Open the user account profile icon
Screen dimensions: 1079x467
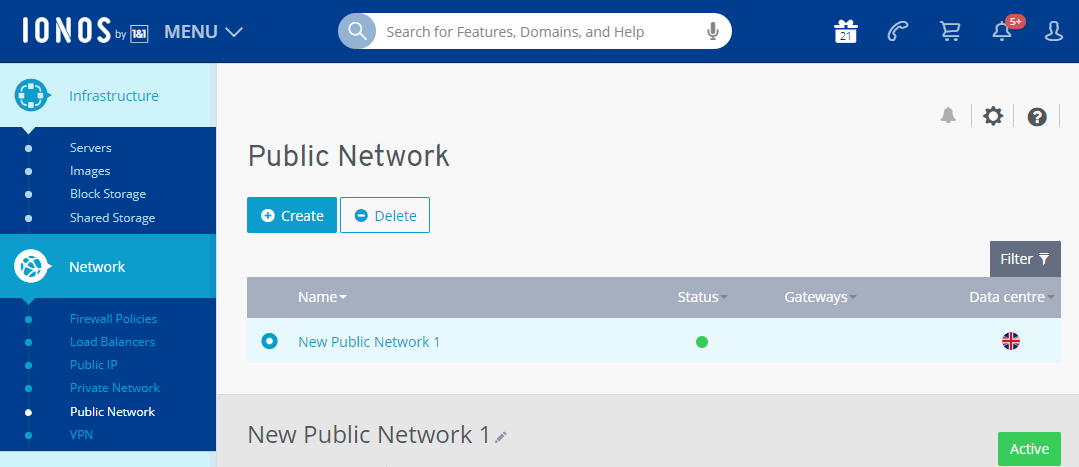(1053, 32)
